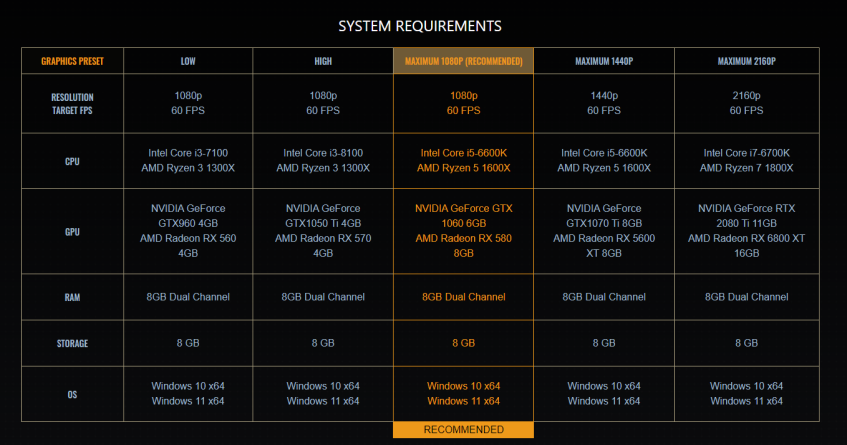Click the OS row label
Screen dimensions: 847x445
tap(72, 394)
